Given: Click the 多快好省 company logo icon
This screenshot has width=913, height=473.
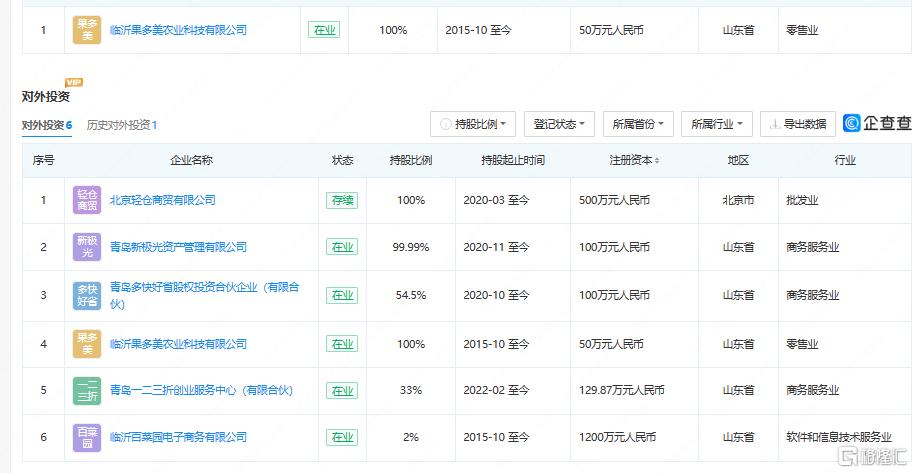Looking at the screenshot, I should [87, 295].
